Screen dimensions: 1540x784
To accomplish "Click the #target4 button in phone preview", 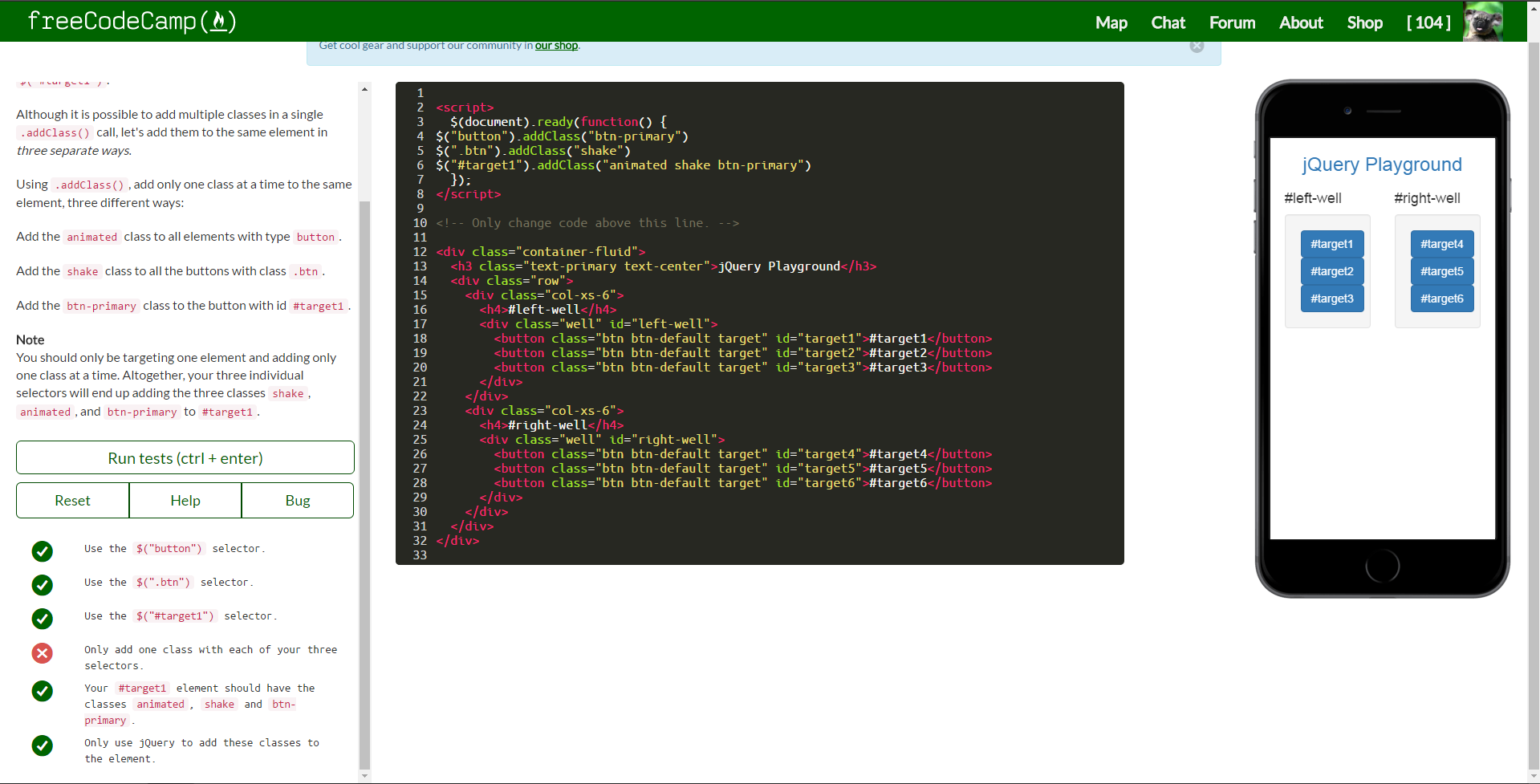I will click(1442, 244).
